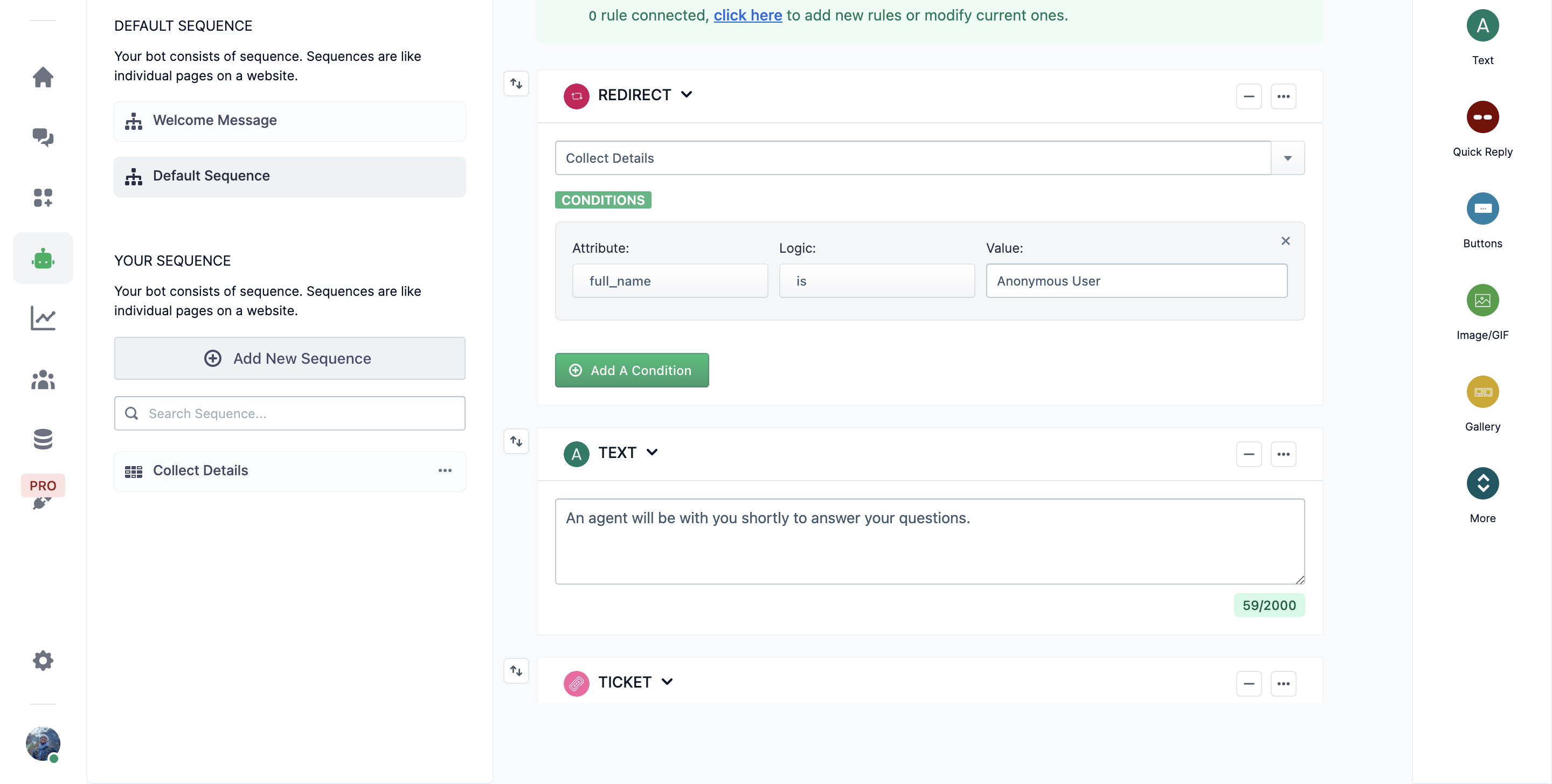Expand the REDIRECT type chevron
Screen dimensions: 1552x784
pyautogui.click(x=686, y=95)
